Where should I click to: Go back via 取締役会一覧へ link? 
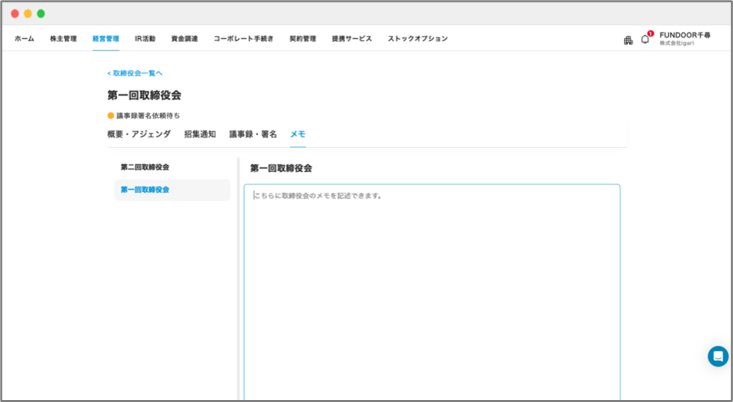click(135, 73)
